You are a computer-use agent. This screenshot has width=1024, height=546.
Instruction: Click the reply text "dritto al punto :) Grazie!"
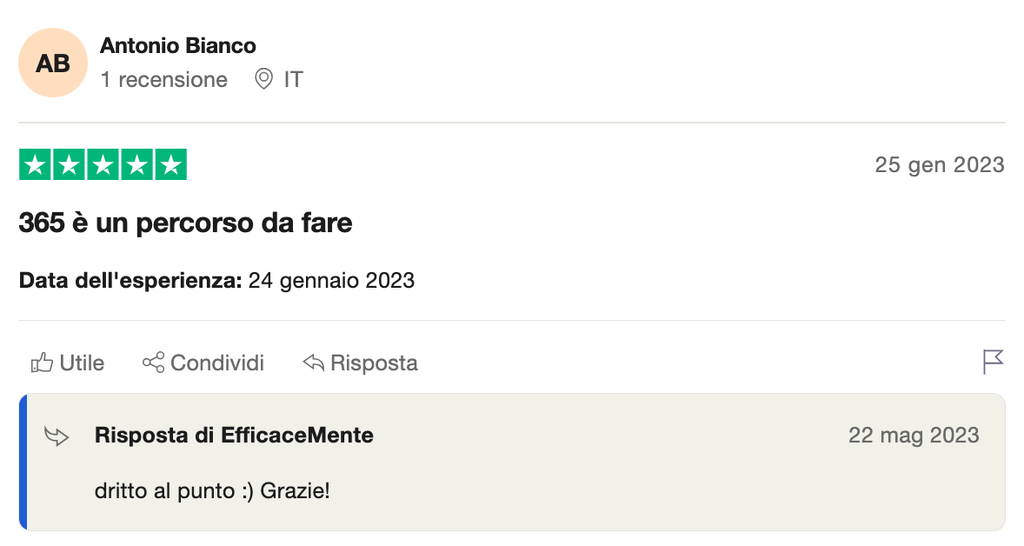click(212, 491)
